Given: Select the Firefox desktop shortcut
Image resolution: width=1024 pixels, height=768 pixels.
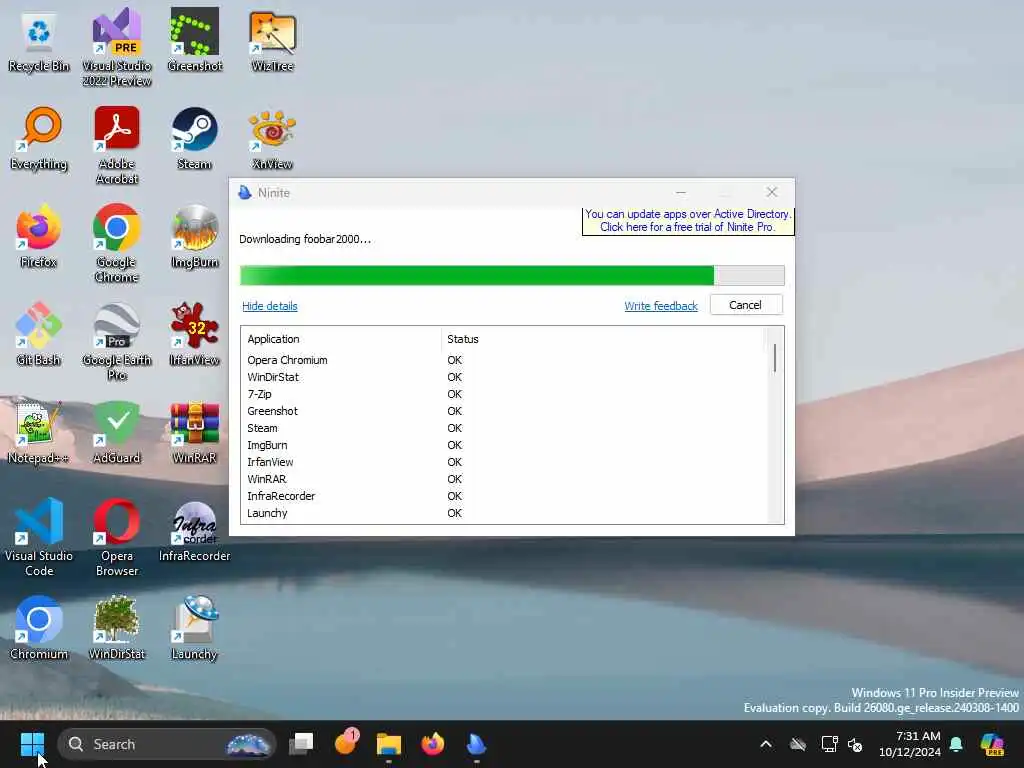Looking at the screenshot, I should [39, 236].
